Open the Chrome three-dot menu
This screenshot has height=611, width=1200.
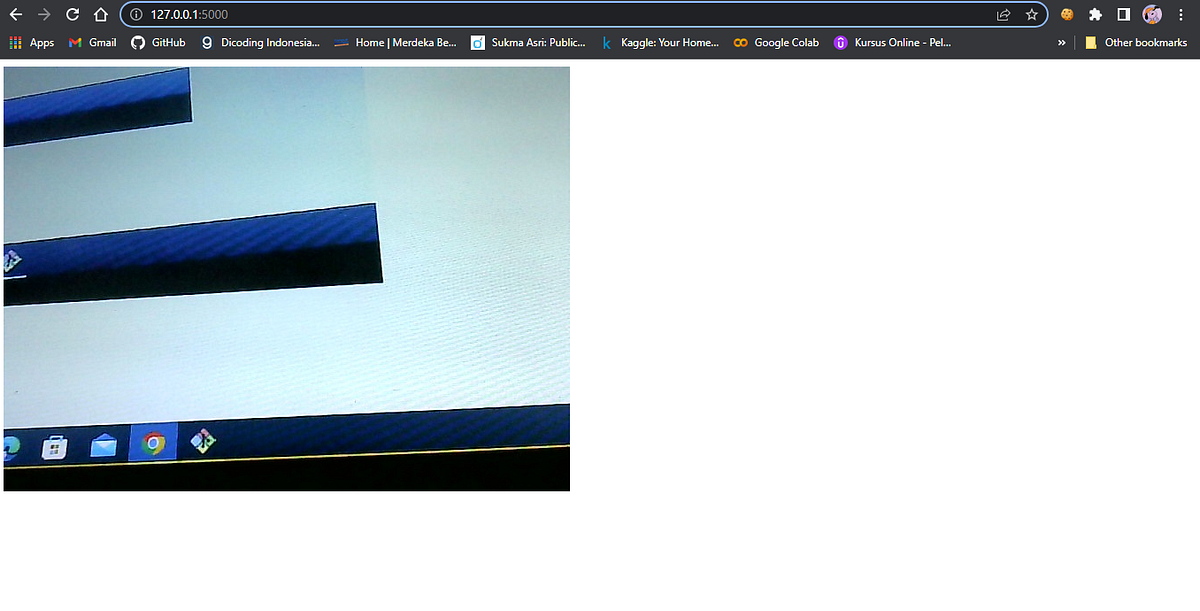pos(1181,14)
